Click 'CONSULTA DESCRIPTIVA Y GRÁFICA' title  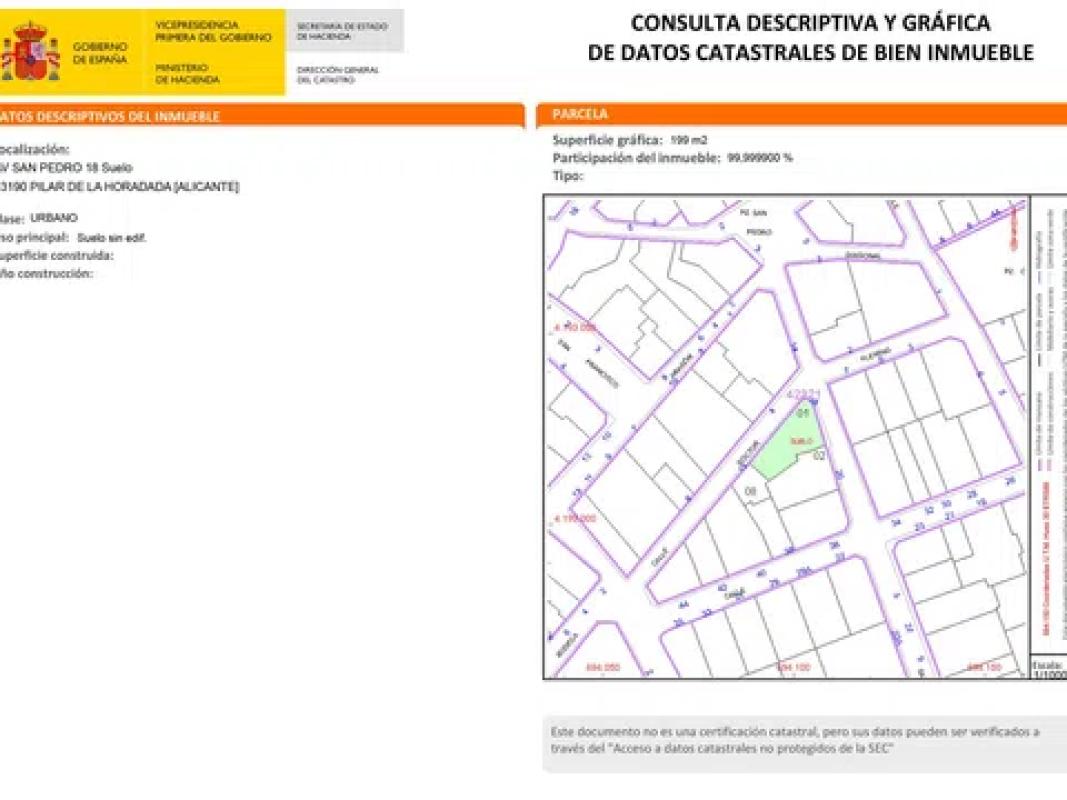pyautogui.click(x=810, y=23)
